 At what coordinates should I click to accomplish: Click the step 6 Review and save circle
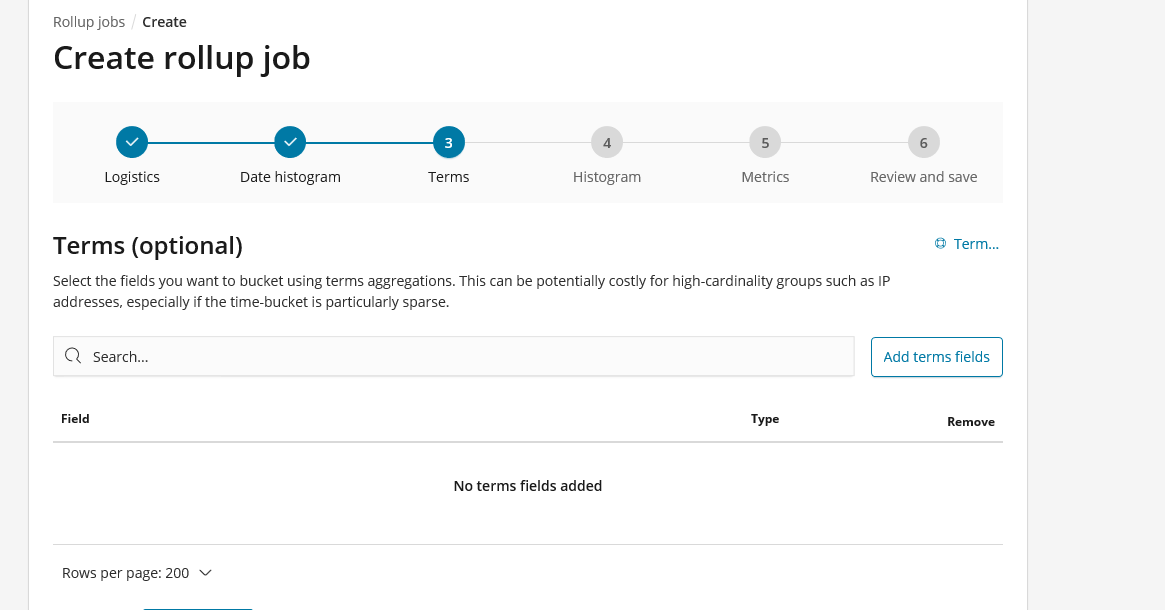(x=923, y=142)
